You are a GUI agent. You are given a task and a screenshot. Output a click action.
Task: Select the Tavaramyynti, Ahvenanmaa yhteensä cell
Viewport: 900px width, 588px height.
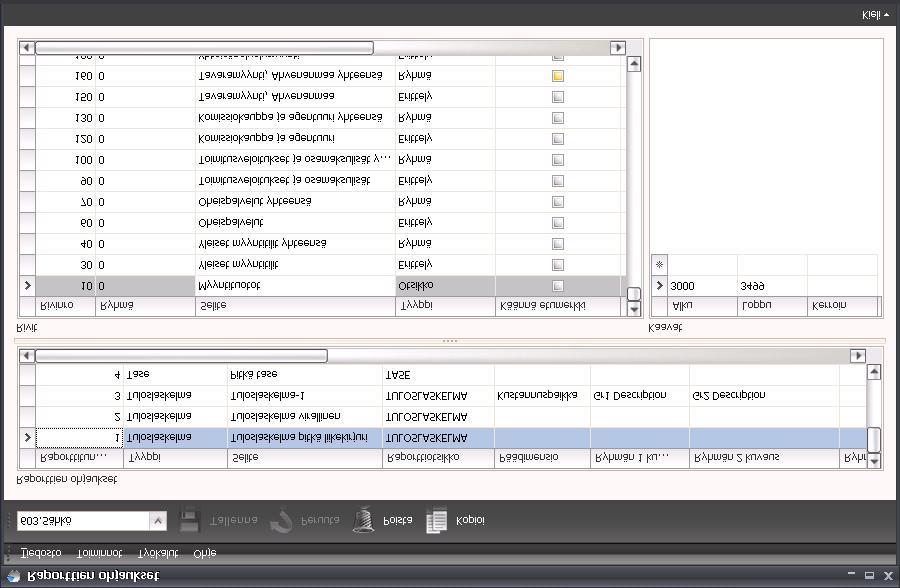(295, 76)
